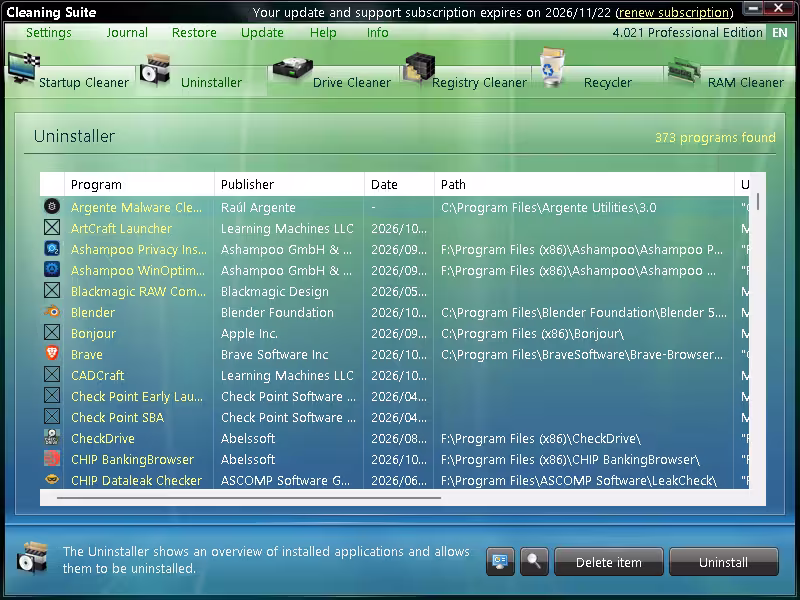800x600 pixels.
Task: Click the C:\Program Files (x86)\Bonjour\ path
Action: click(x=532, y=334)
